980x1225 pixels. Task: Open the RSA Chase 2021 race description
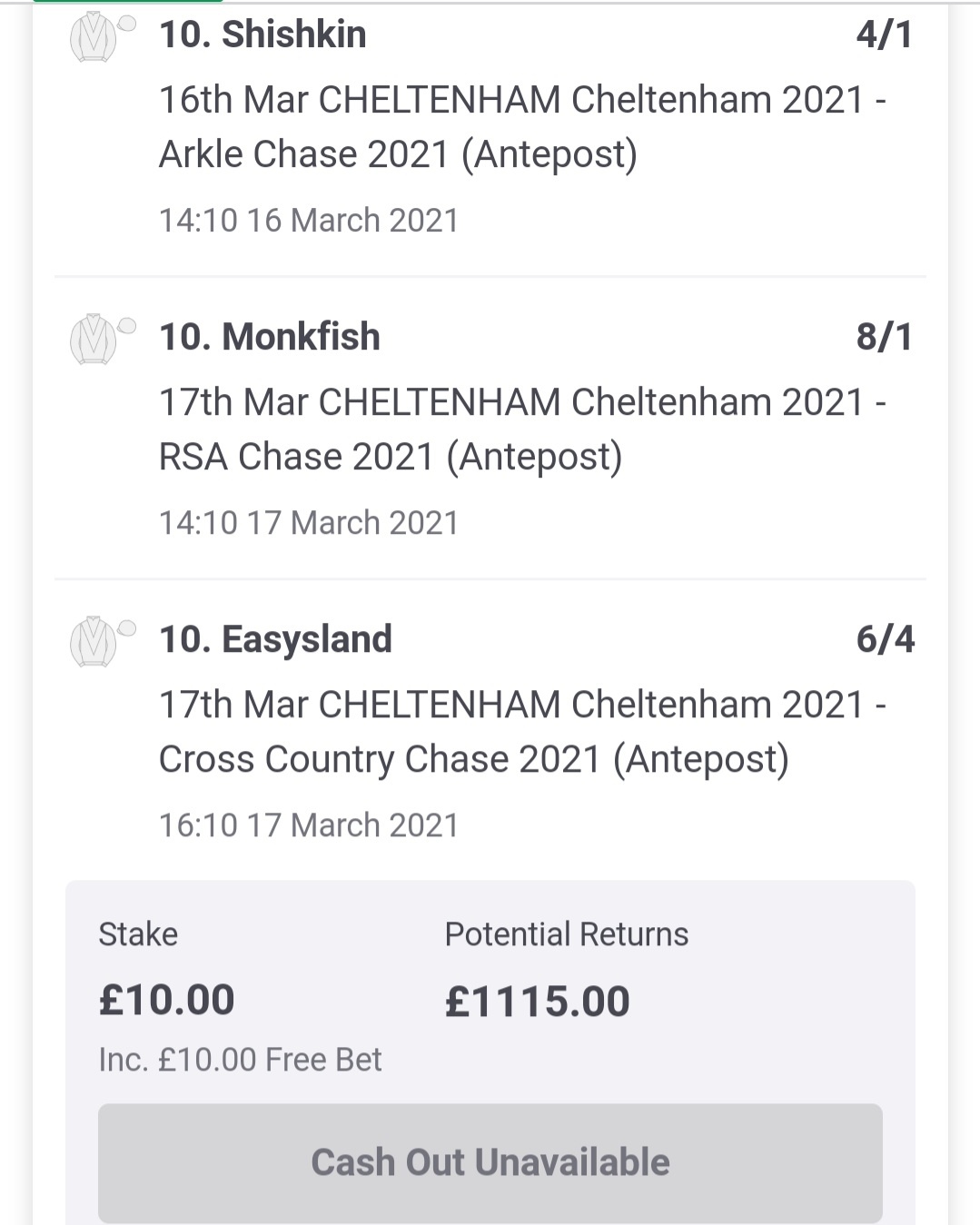(522, 429)
